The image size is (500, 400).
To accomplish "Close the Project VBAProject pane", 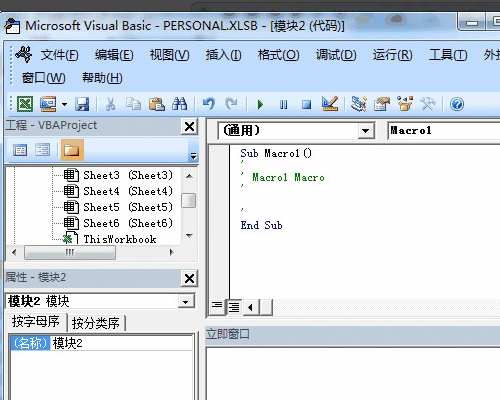I will [189, 126].
